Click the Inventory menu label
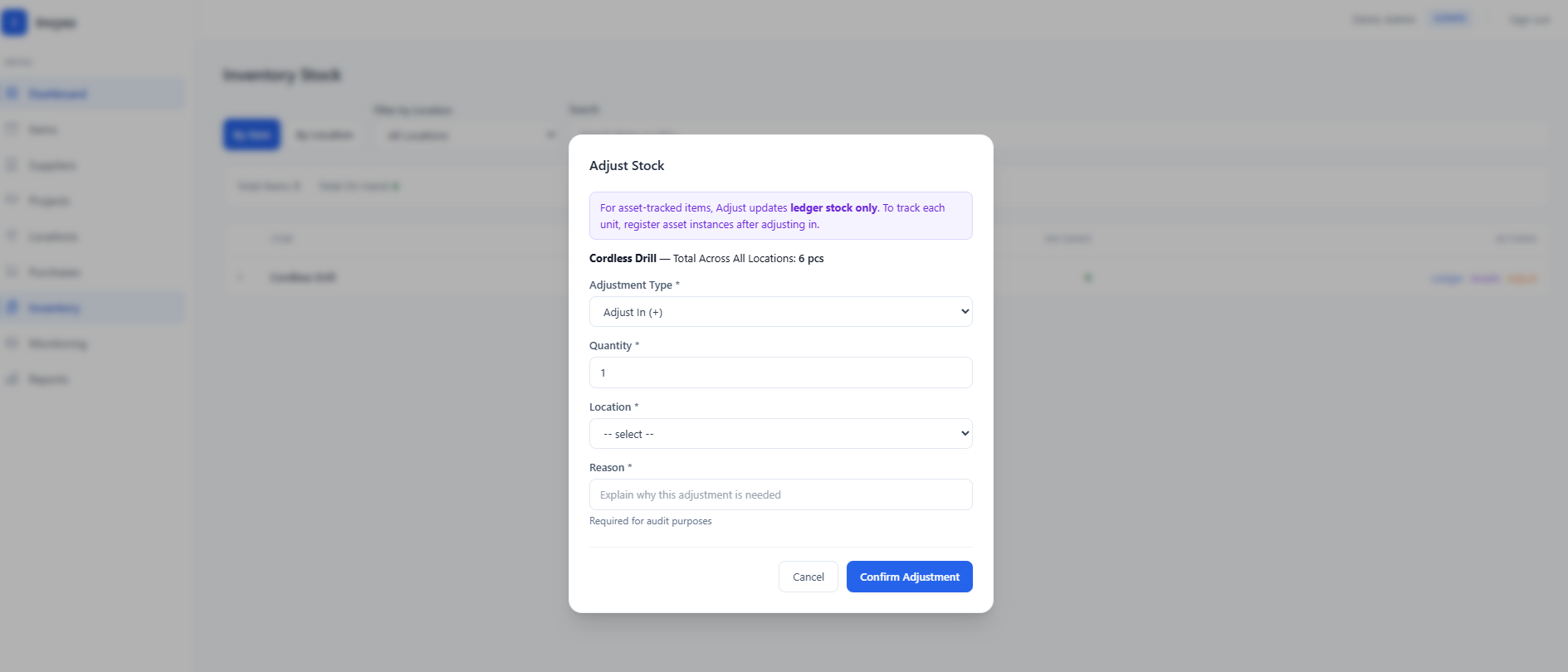This screenshot has width=1568, height=672. pos(54,308)
